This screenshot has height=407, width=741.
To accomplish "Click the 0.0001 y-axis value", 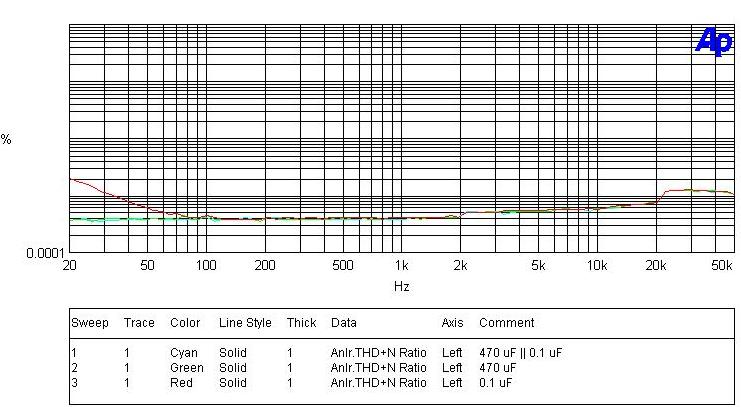I will point(44,254).
